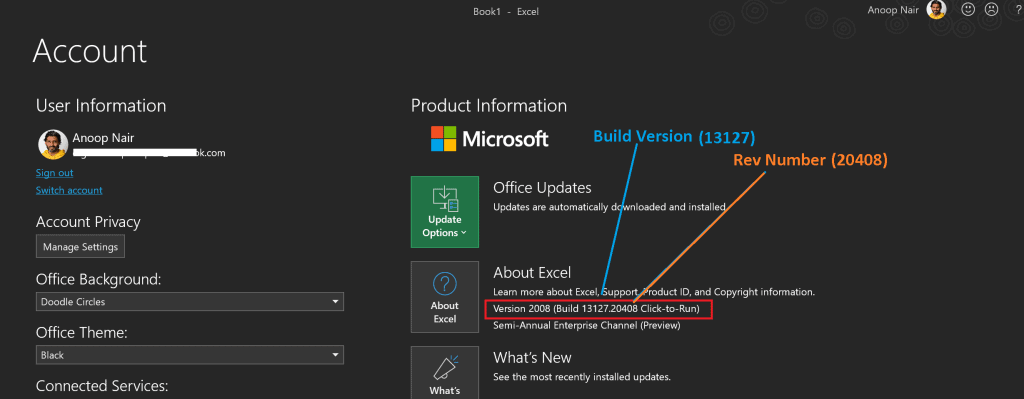Click the Account Privacy heading

tap(88, 222)
